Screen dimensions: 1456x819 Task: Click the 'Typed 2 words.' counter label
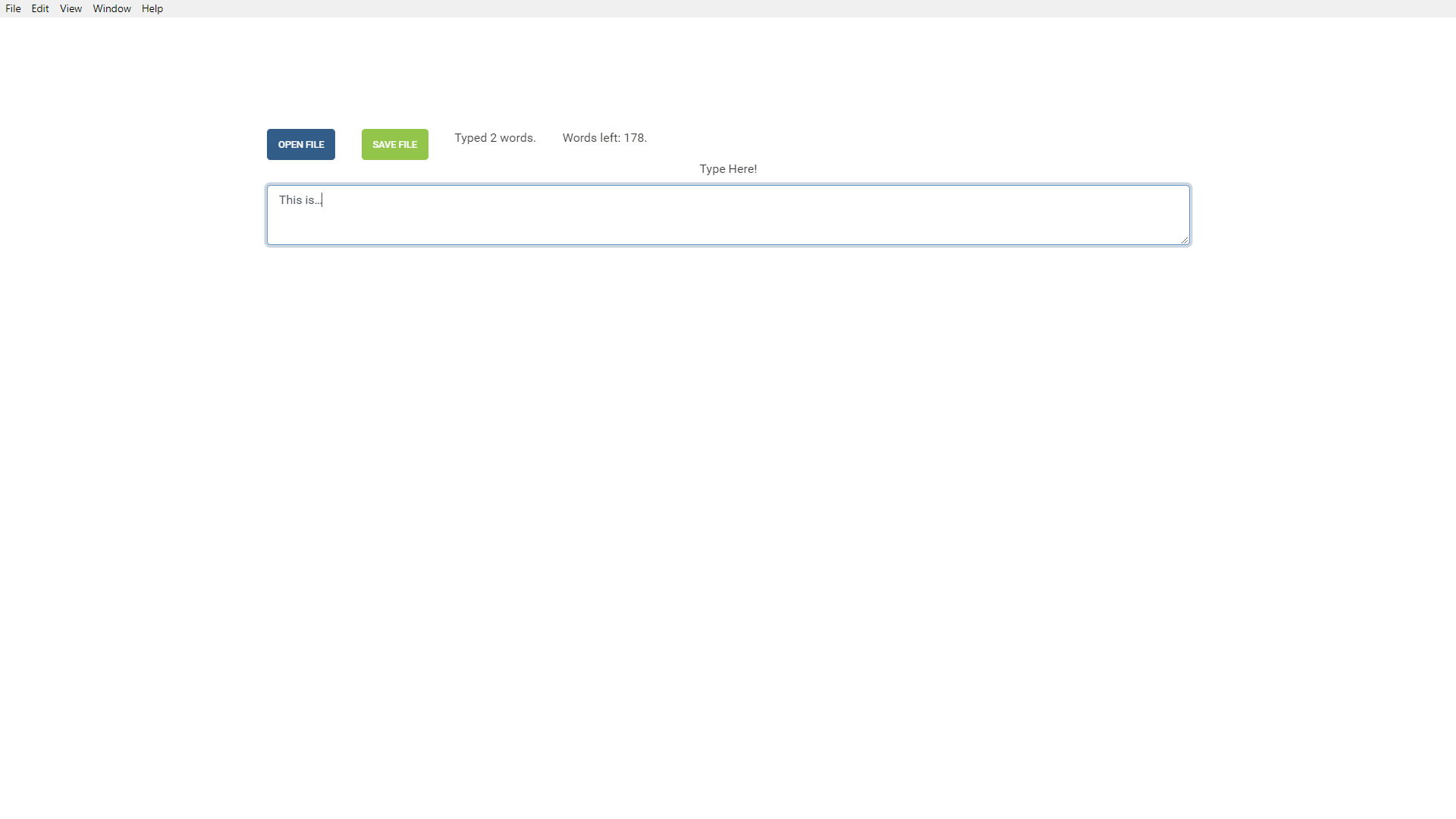click(x=494, y=138)
